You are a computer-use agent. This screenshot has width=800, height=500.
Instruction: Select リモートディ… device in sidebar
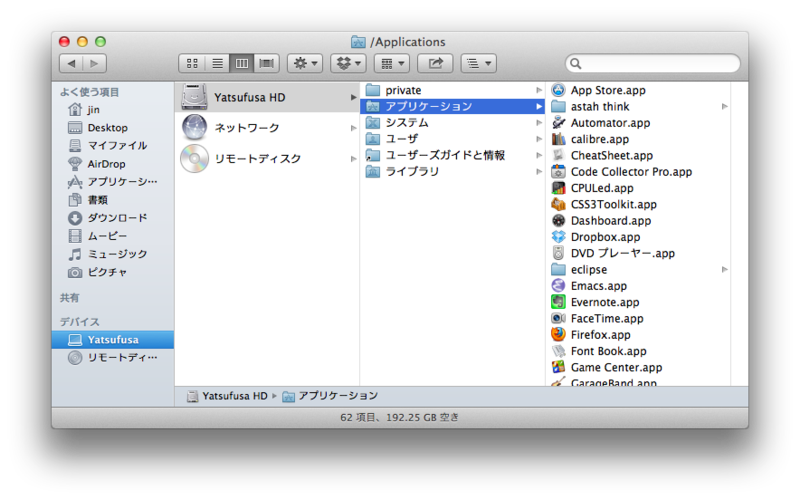113,358
